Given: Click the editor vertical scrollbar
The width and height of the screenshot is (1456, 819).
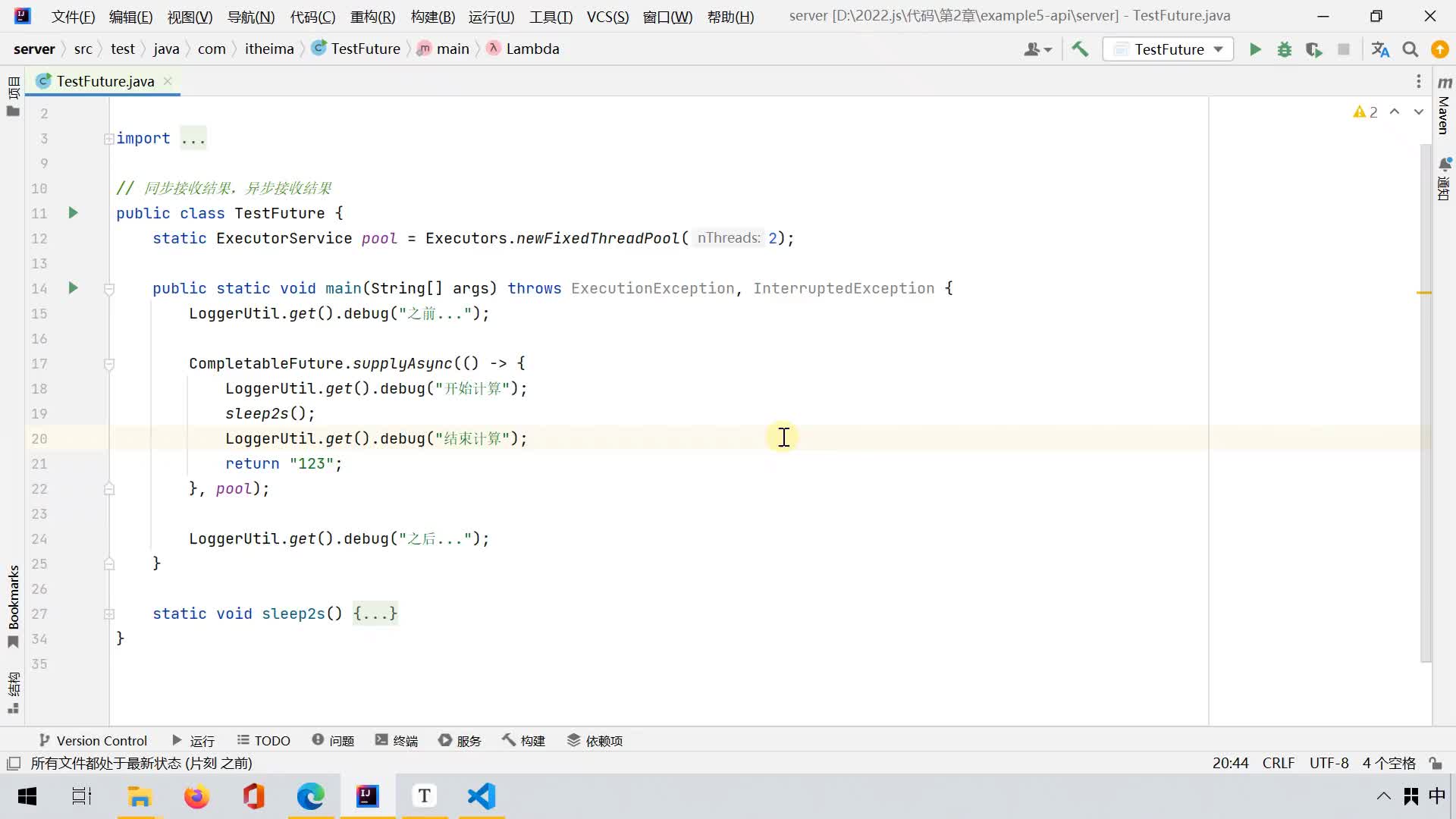Looking at the screenshot, I should 1426,402.
